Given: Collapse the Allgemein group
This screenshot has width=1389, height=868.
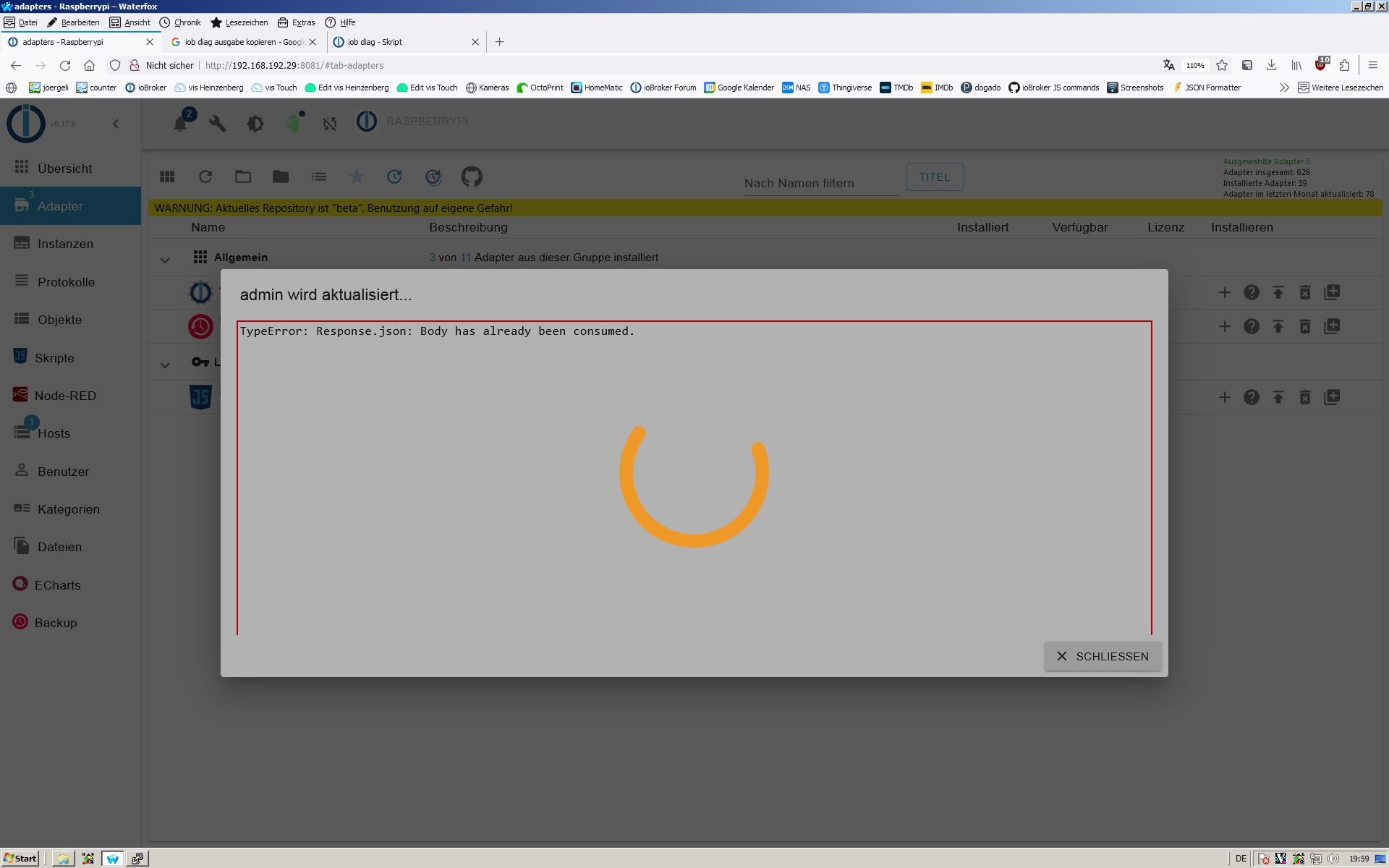Looking at the screenshot, I should 165,259.
